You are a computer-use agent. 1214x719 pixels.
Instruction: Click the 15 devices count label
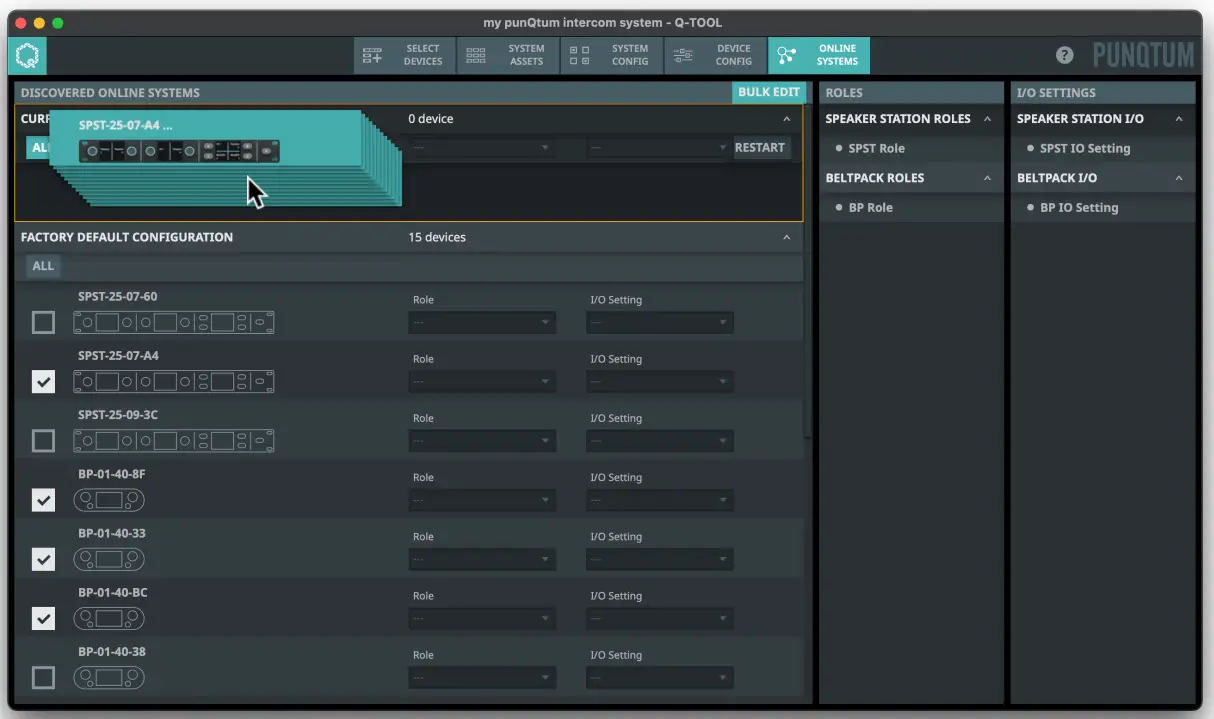[x=437, y=237]
